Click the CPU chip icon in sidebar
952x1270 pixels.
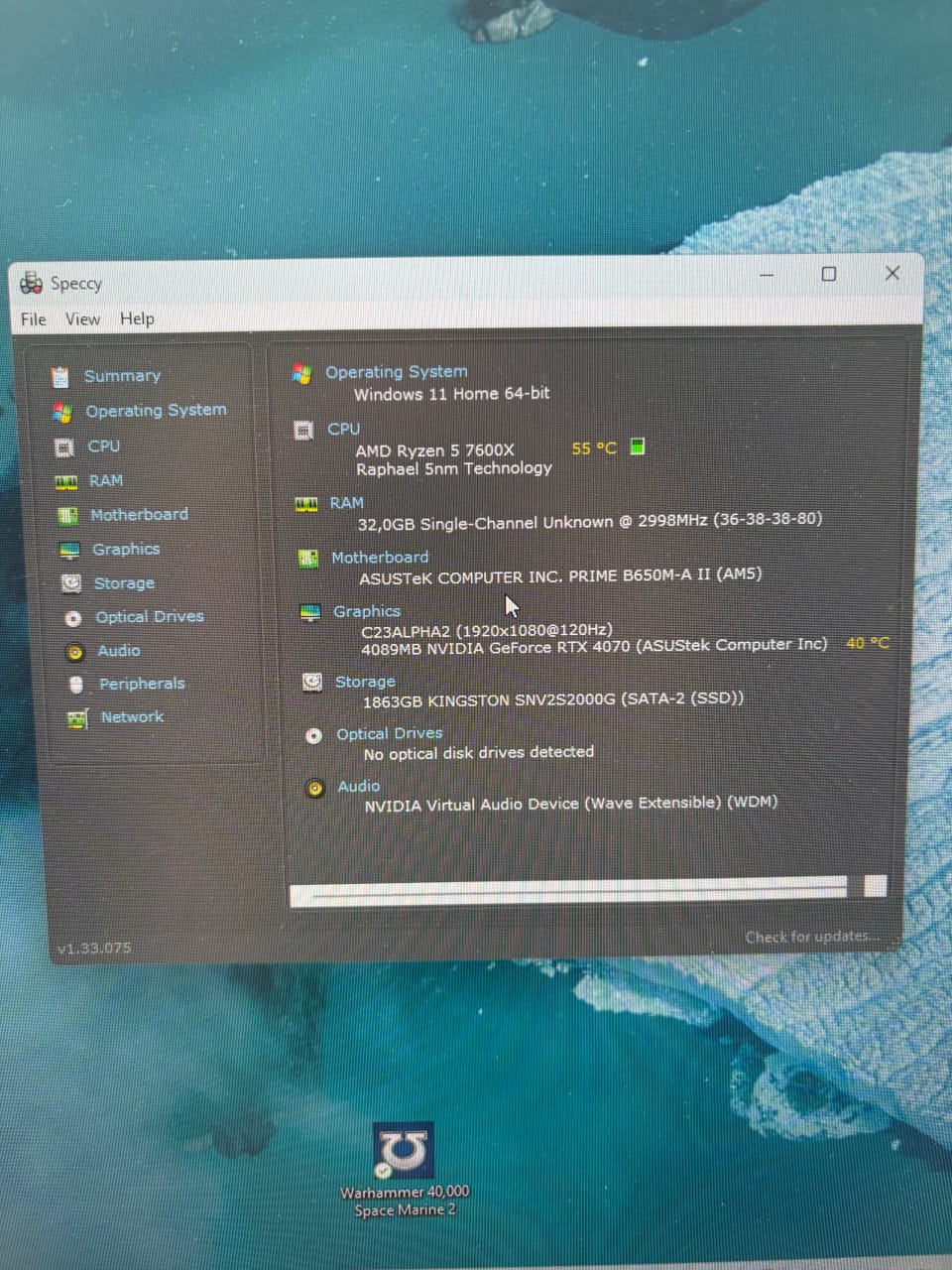coord(64,447)
